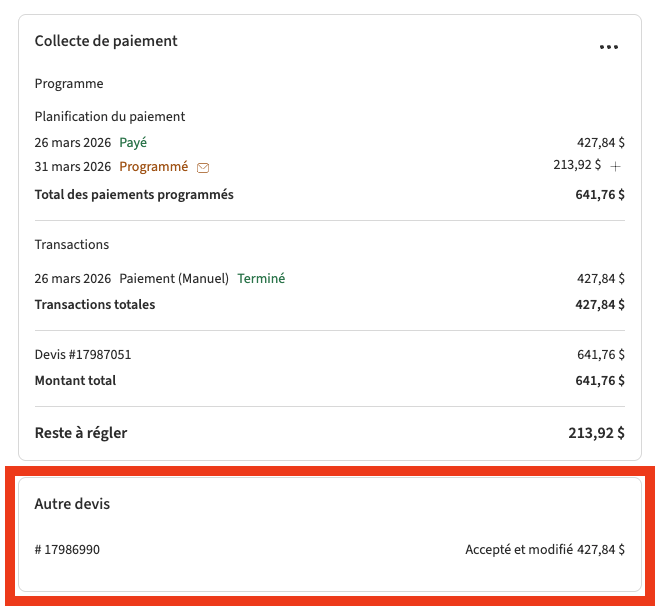
Task: Open the three-dot menu in Collecte de paiement
Action: click(608, 47)
